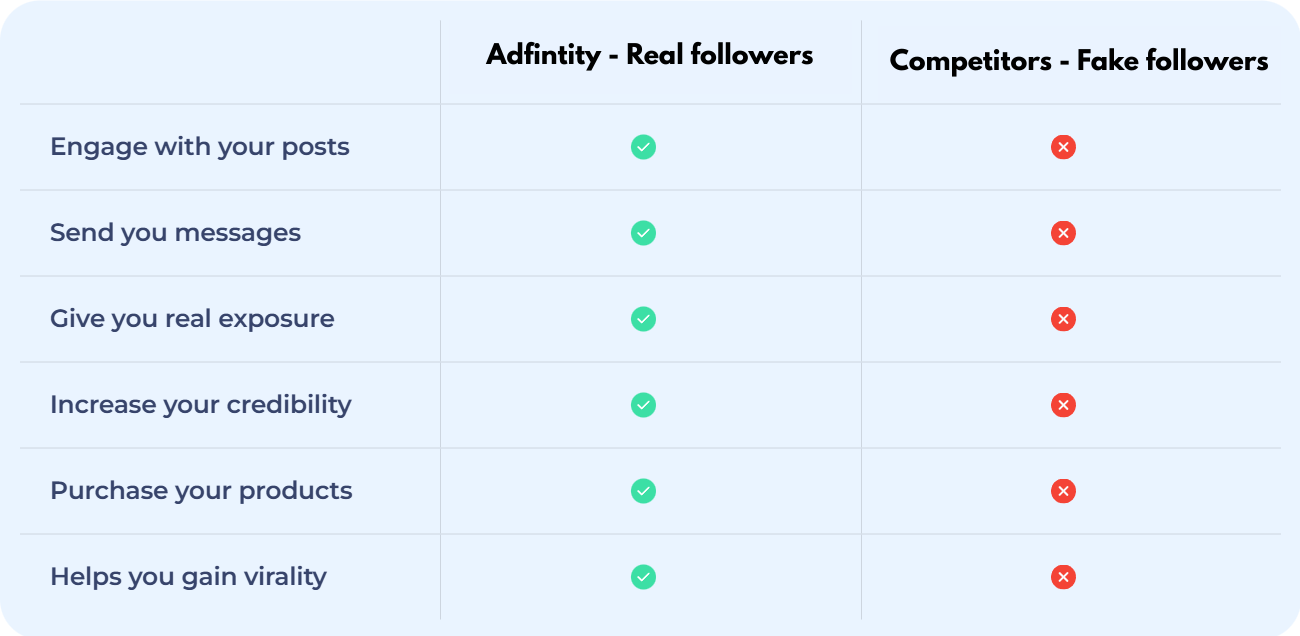This screenshot has height=636, width=1300.
Task: Select the Competitors - Fake followers column header
Action: point(1078,61)
